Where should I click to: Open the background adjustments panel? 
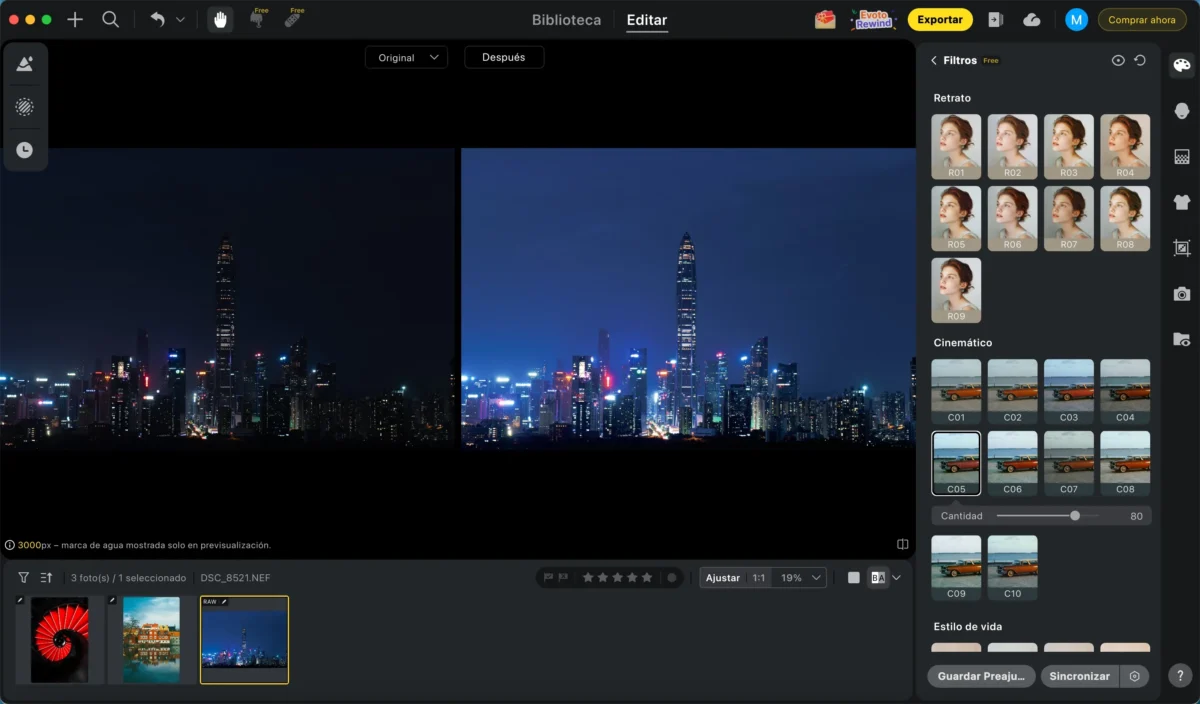[x=1181, y=157]
